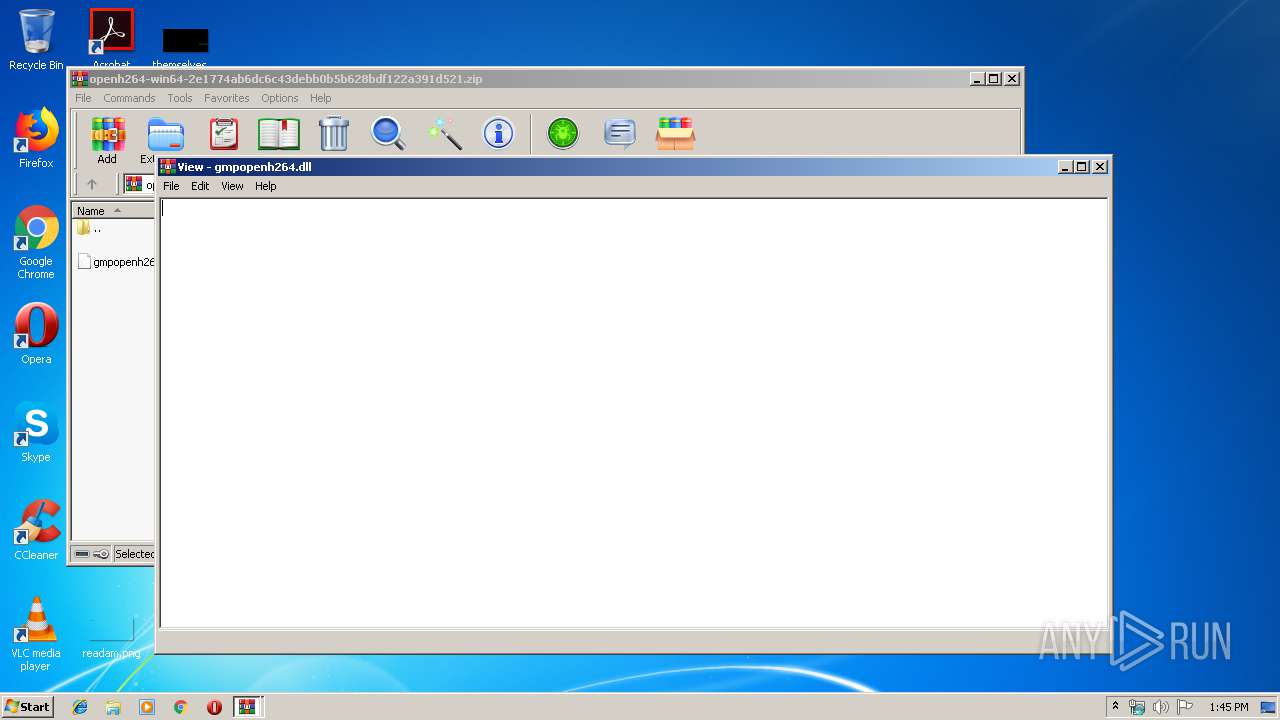Click the Wizard wand icon in WinRAR
Image resolution: width=1280 pixels, height=720 pixels.
tap(444, 134)
